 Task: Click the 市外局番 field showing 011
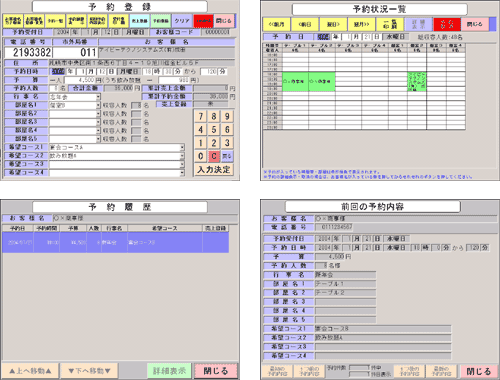pos(75,52)
